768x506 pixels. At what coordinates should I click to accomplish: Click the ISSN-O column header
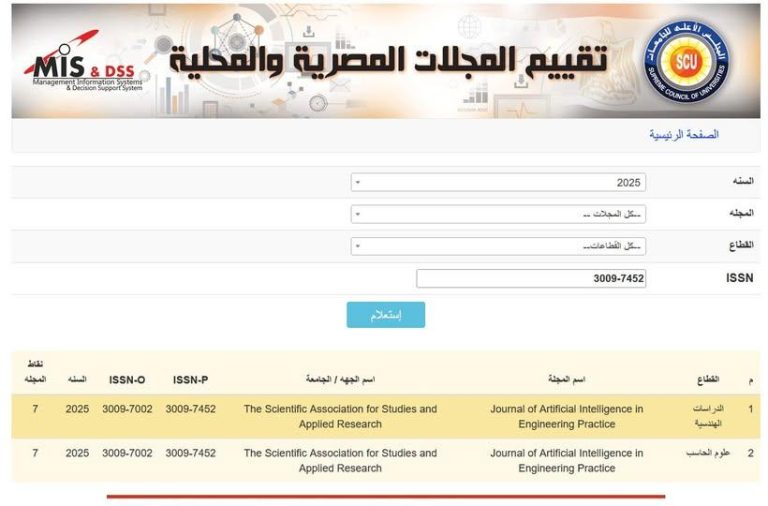[x=127, y=380]
